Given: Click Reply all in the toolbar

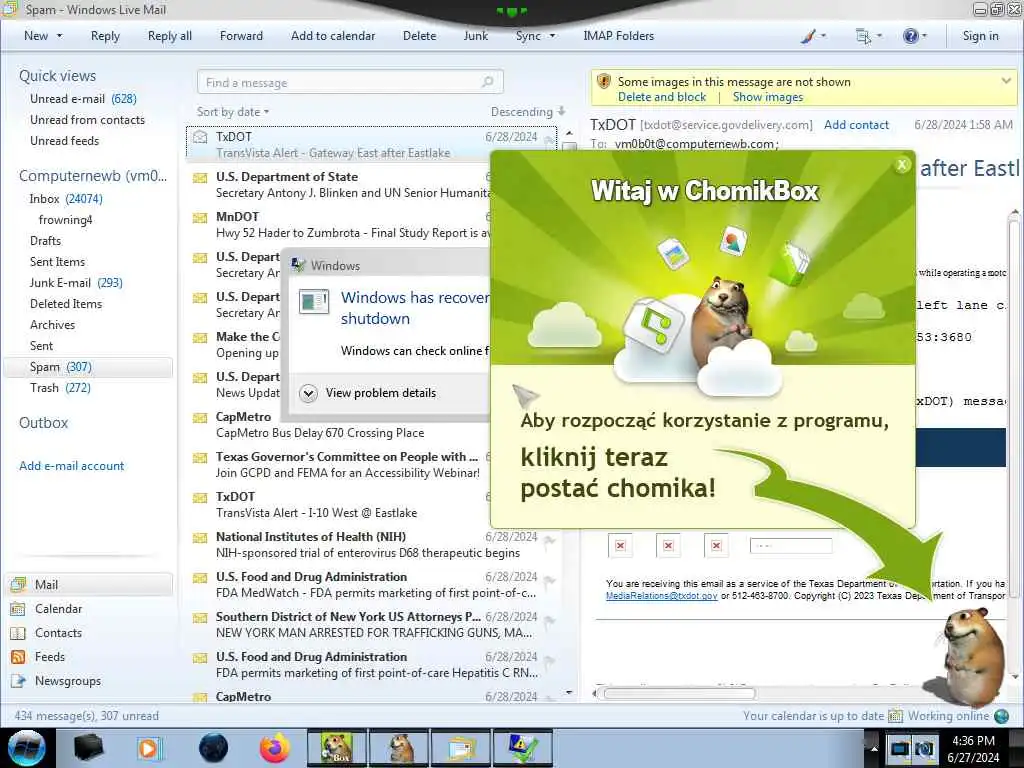Looking at the screenshot, I should coord(170,37).
